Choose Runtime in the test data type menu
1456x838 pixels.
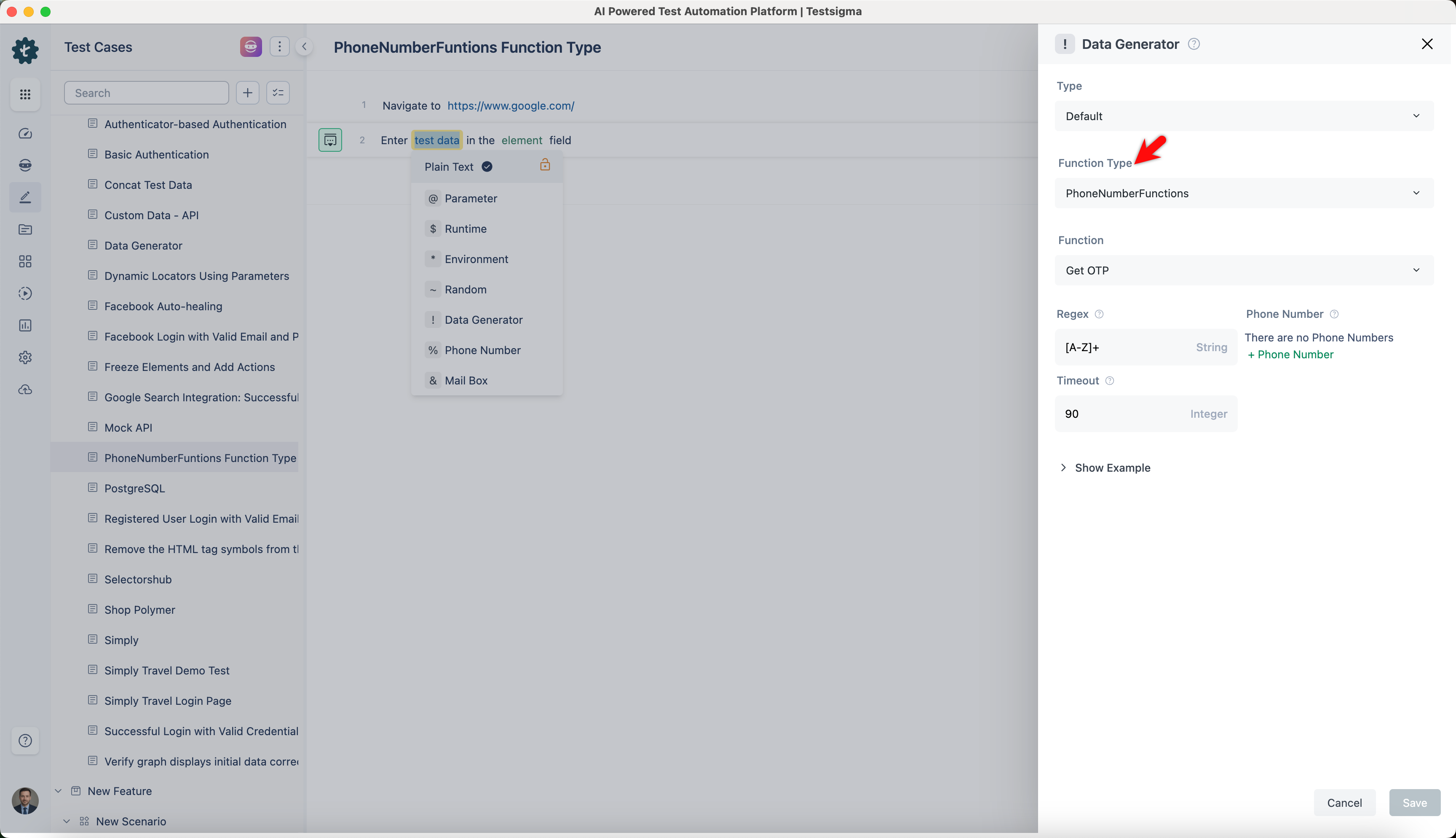click(465, 229)
